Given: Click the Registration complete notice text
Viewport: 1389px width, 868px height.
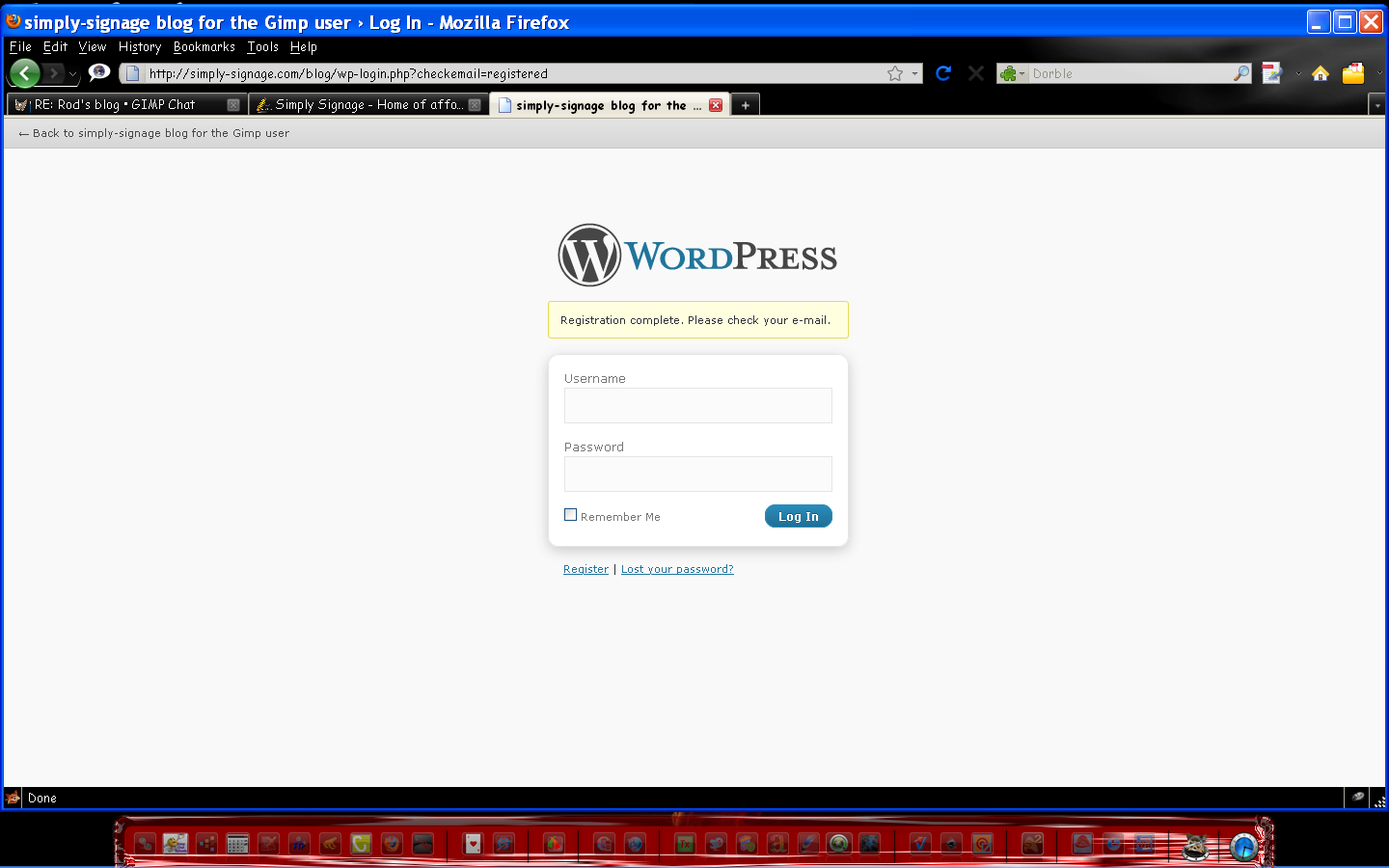Looking at the screenshot, I should pos(695,320).
